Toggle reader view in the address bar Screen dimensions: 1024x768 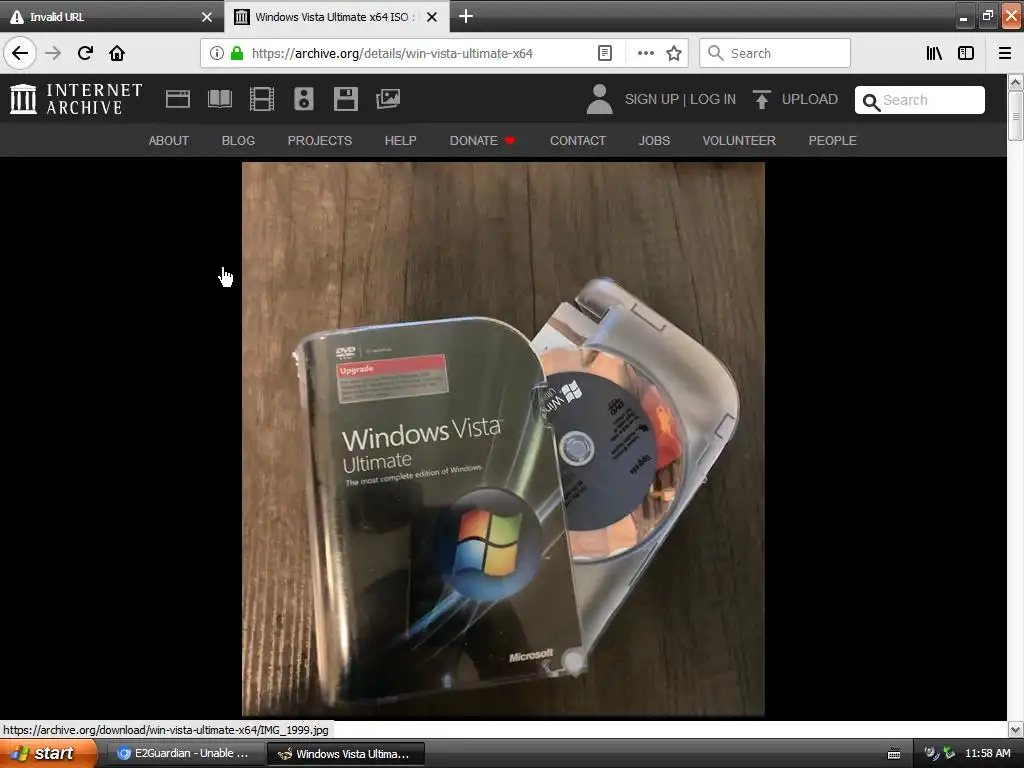click(x=605, y=53)
